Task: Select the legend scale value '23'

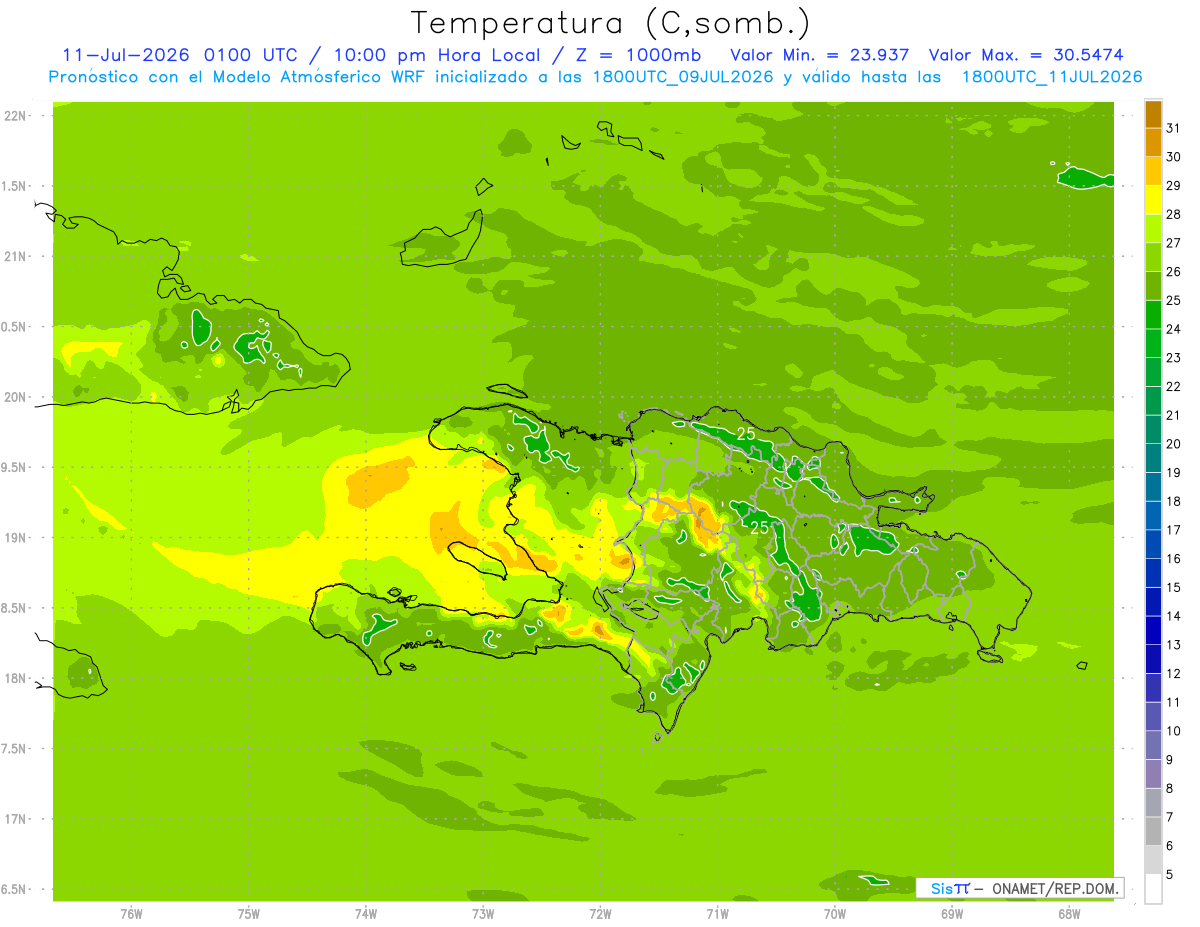Action: pyautogui.click(x=1174, y=358)
